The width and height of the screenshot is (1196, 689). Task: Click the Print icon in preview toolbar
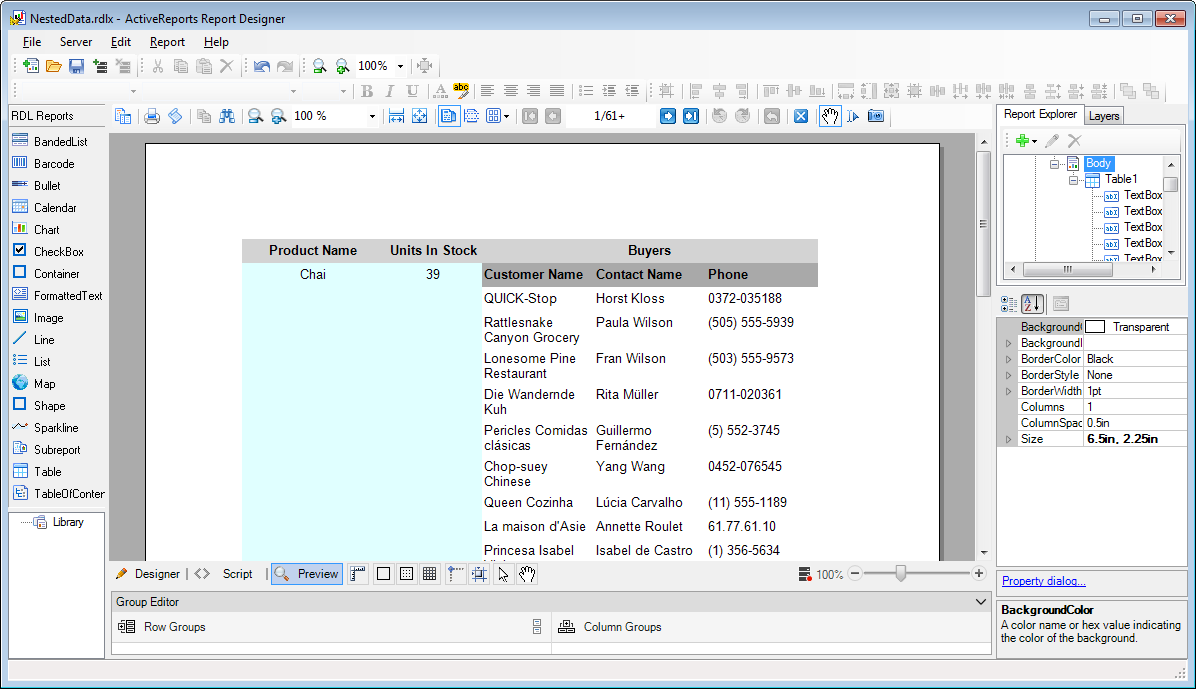[x=152, y=116]
